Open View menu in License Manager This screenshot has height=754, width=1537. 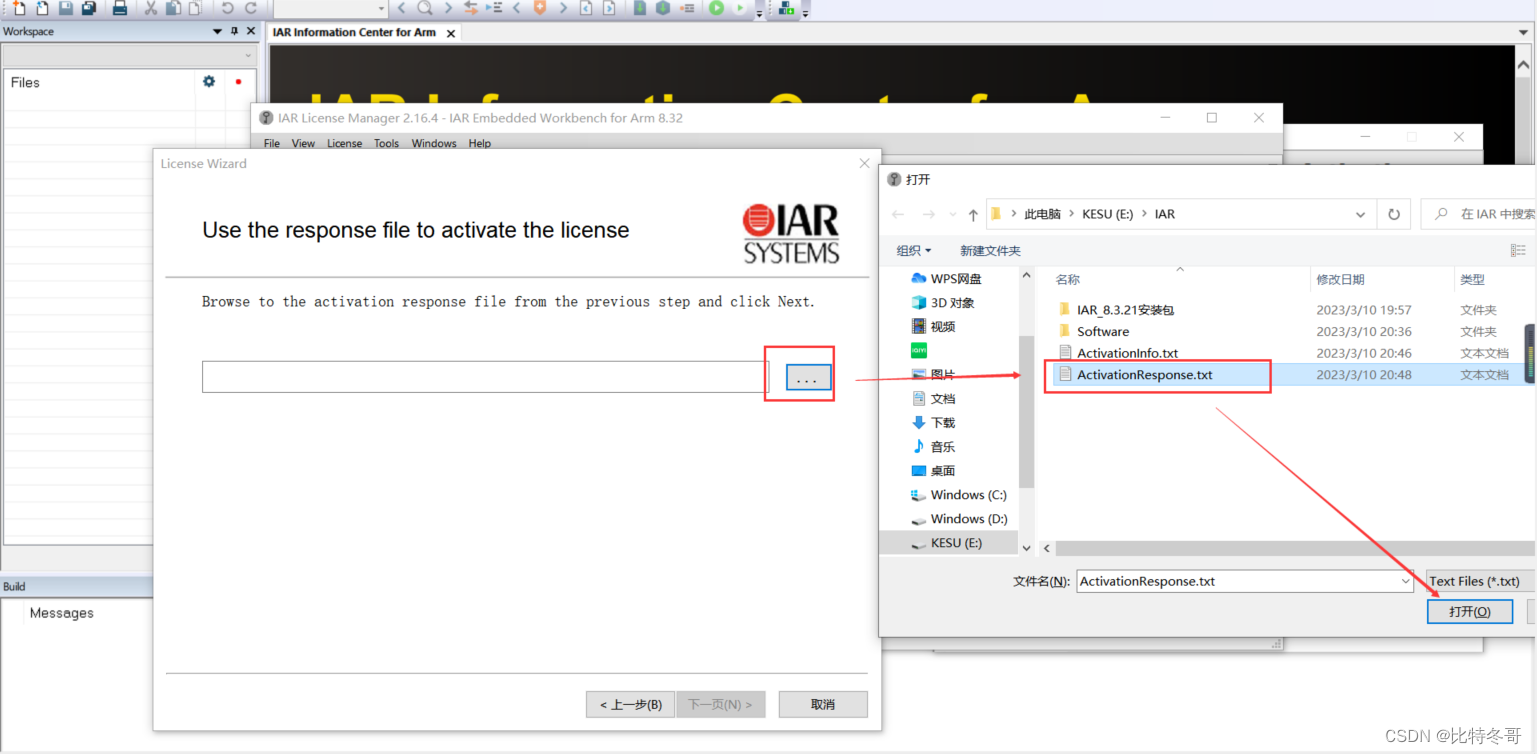(303, 143)
